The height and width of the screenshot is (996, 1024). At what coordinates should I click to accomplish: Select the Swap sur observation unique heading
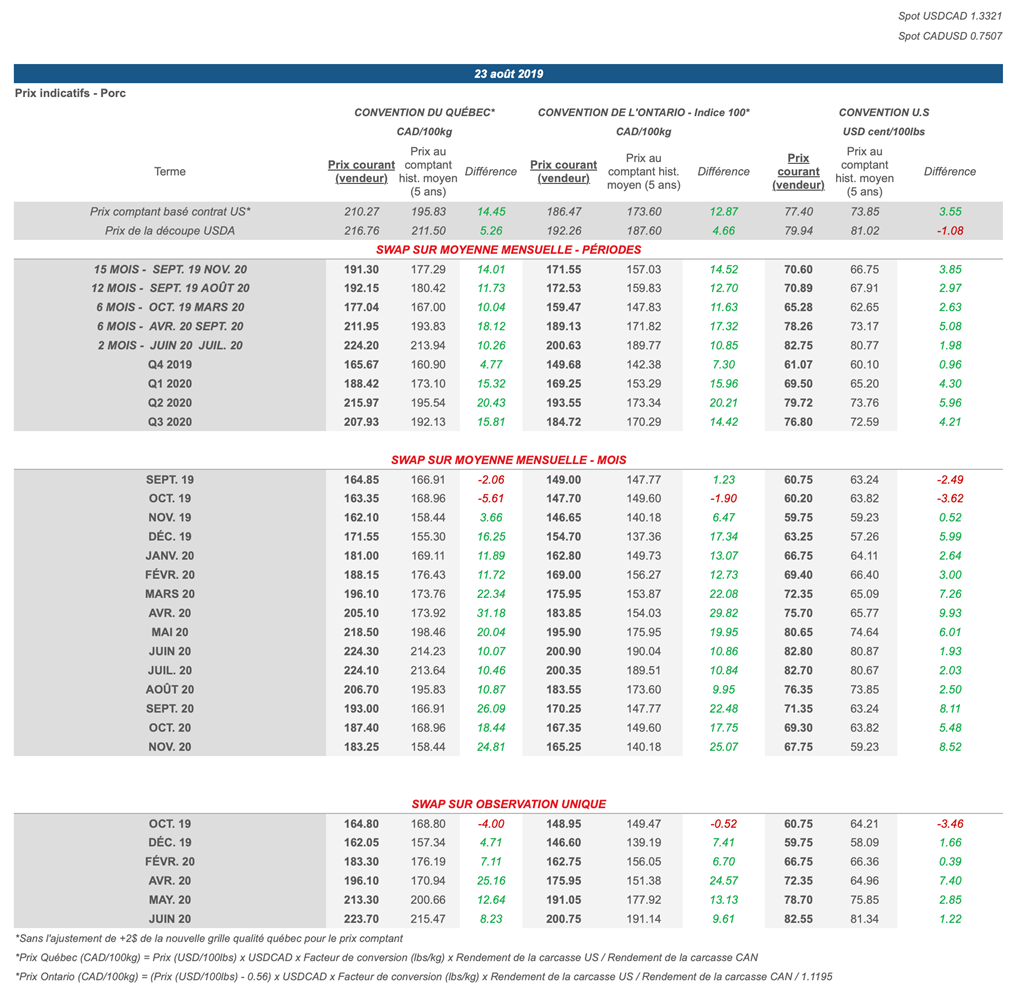508,804
